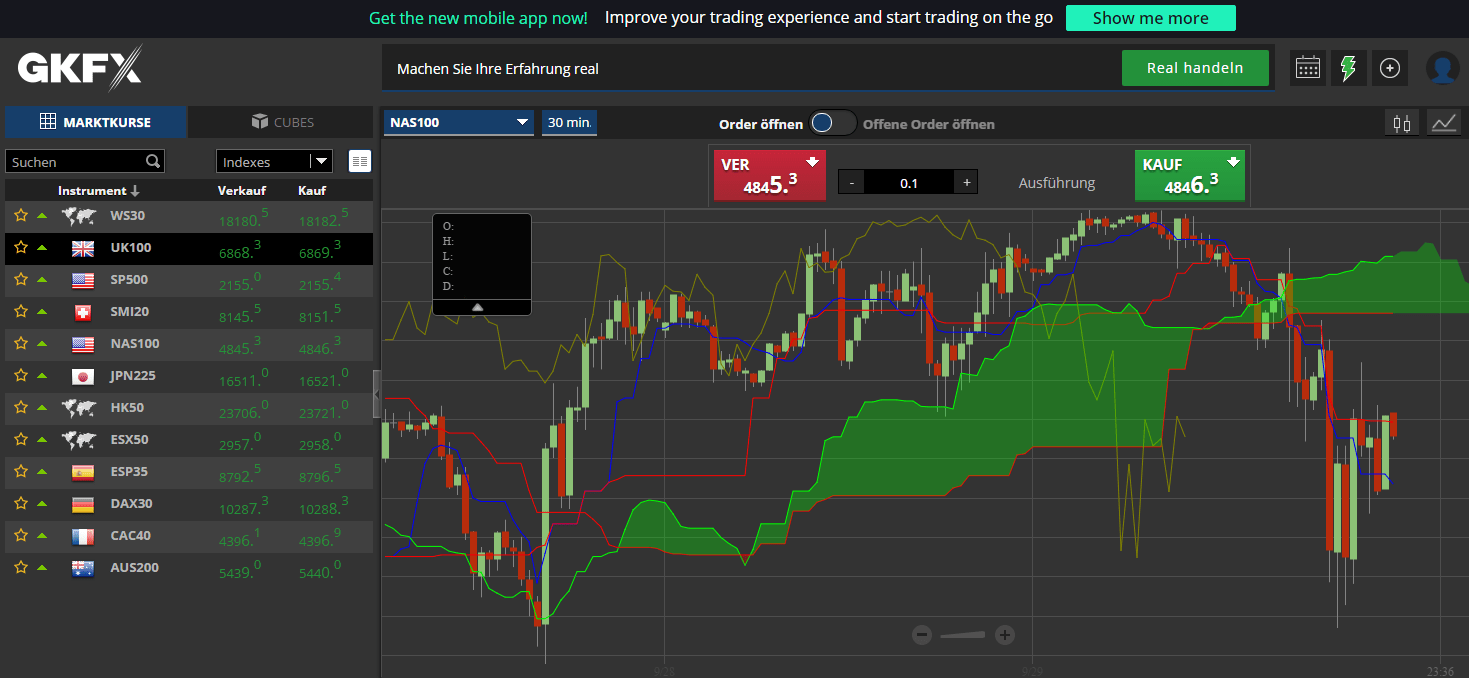Zoom in chart with plus icon
The width and height of the screenshot is (1469, 678).
point(1005,634)
